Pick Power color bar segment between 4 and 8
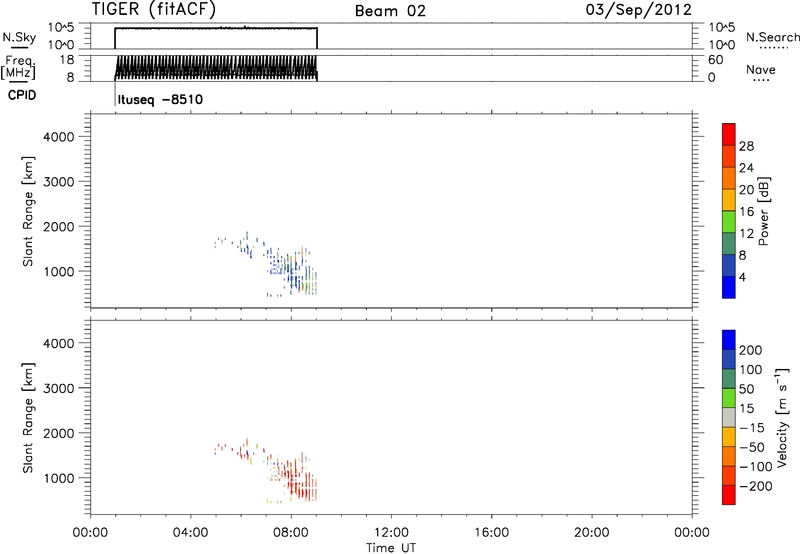 (729, 265)
